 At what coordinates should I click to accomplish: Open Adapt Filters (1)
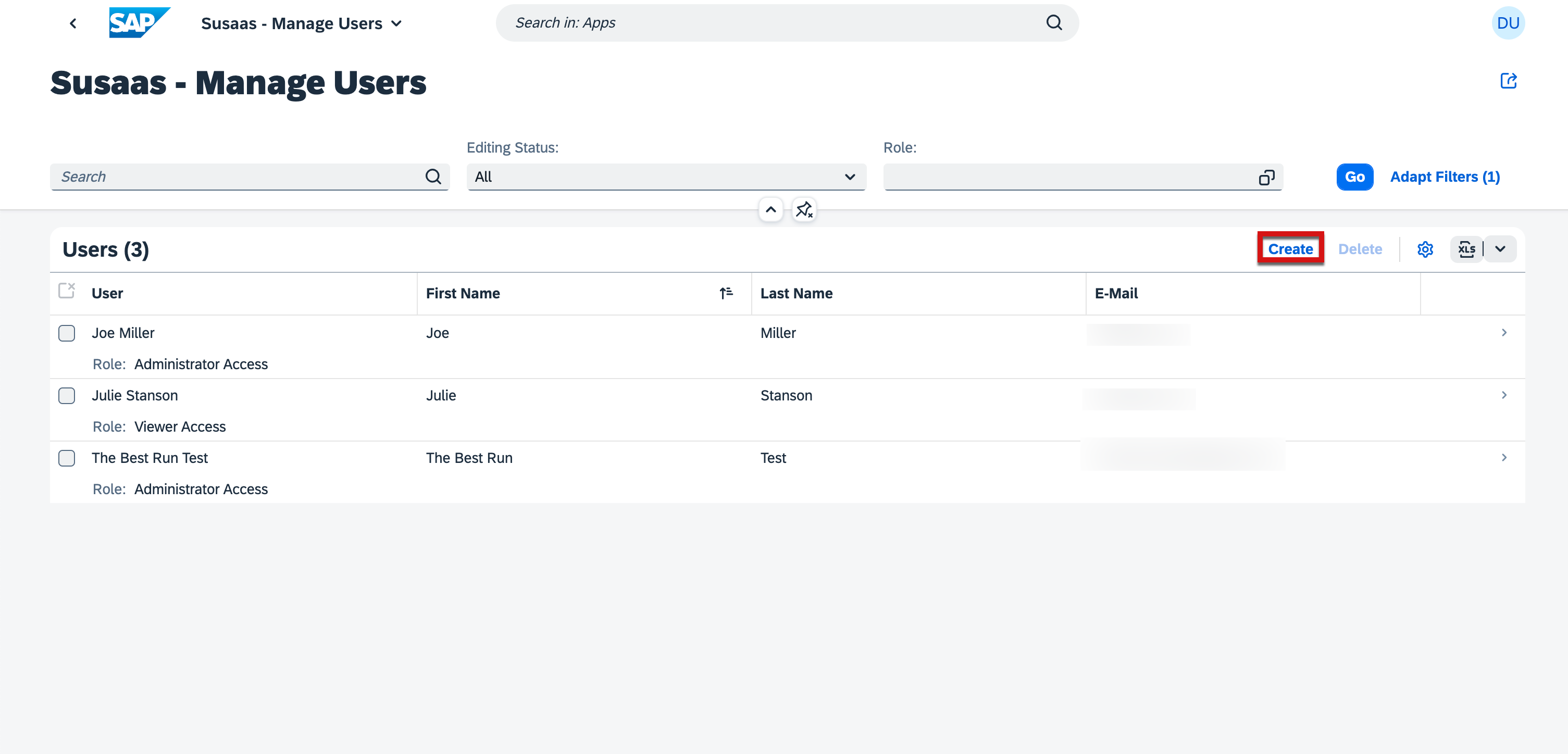(x=1445, y=177)
